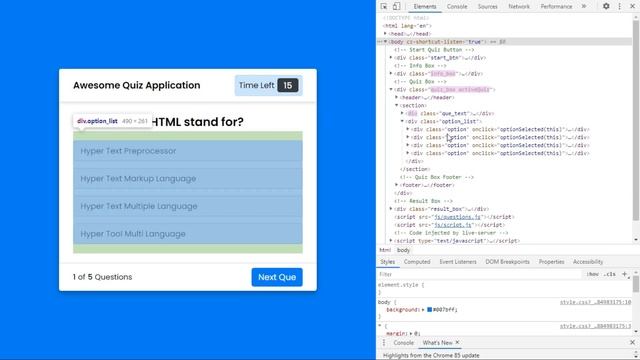Open the Computed styles tab
The image size is (640, 360).
[417, 262]
